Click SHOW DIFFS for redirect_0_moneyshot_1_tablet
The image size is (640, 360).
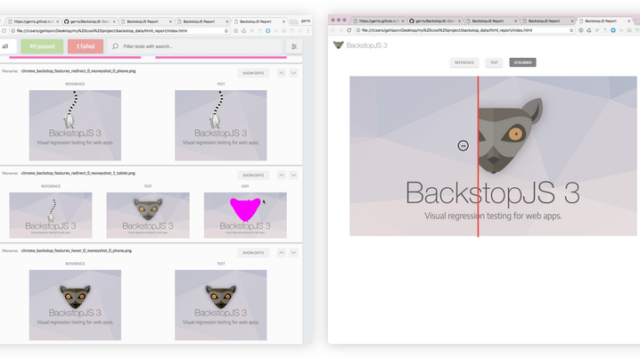pos(253,175)
